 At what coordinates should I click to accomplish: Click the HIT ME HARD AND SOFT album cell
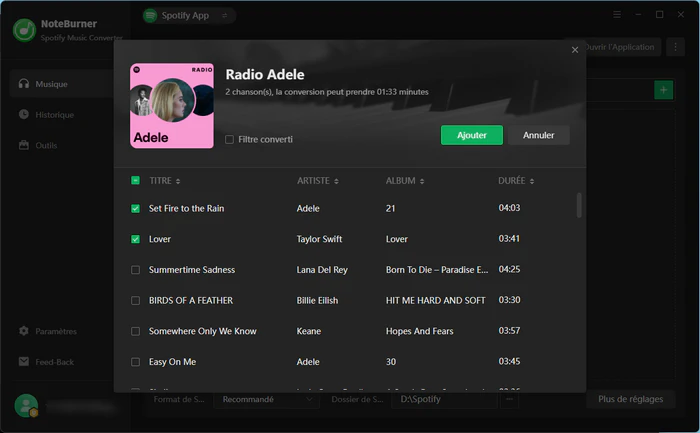tap(435, 301)
